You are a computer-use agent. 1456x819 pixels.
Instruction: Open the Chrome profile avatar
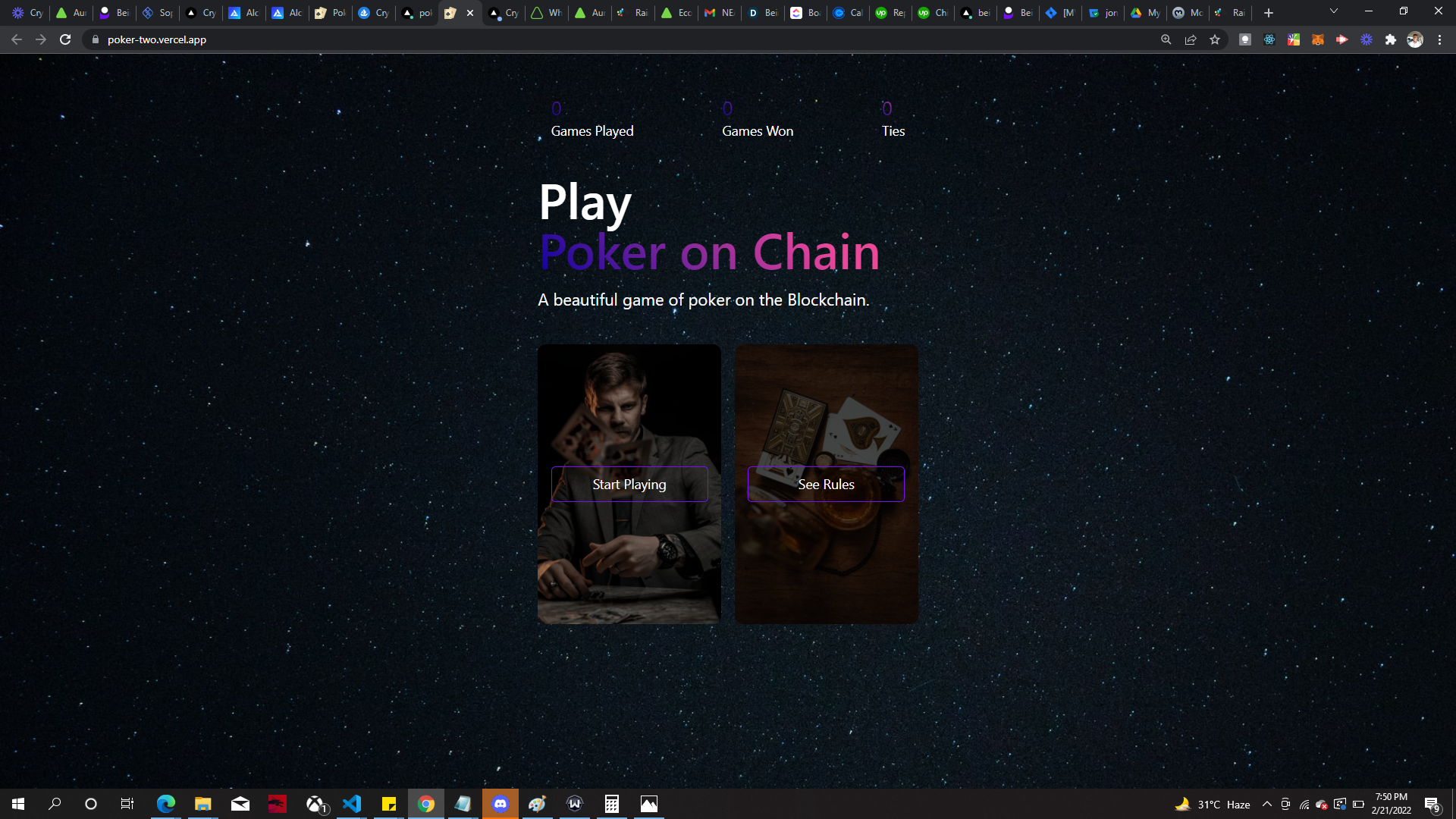coord(1415,39)
